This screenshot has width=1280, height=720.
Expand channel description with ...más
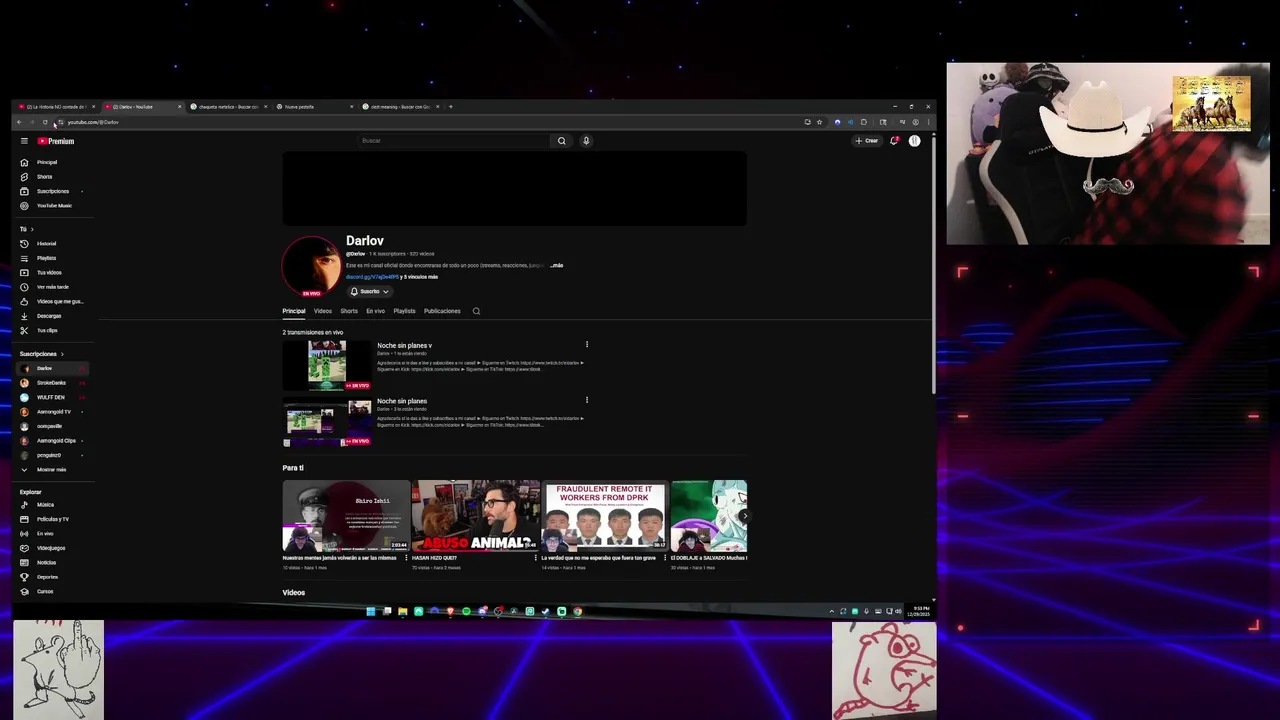click(x=556, y=265)
